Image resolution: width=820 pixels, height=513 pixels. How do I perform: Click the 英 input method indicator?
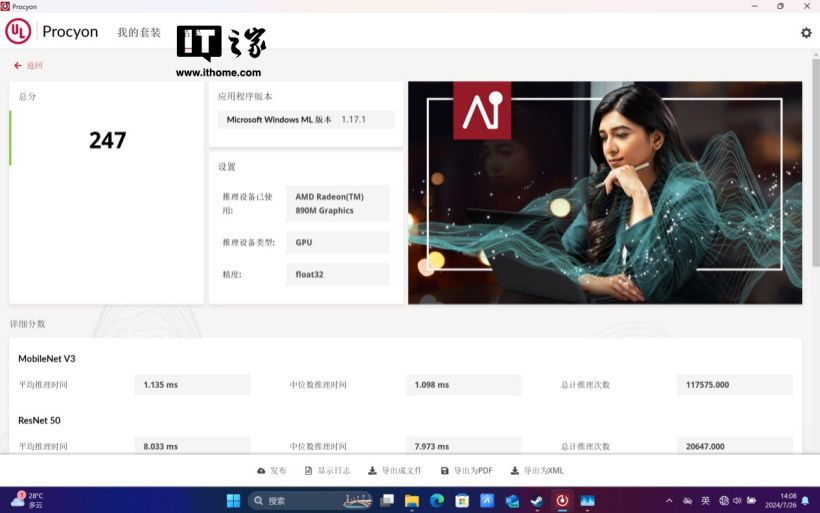click(x=705, y=500)
